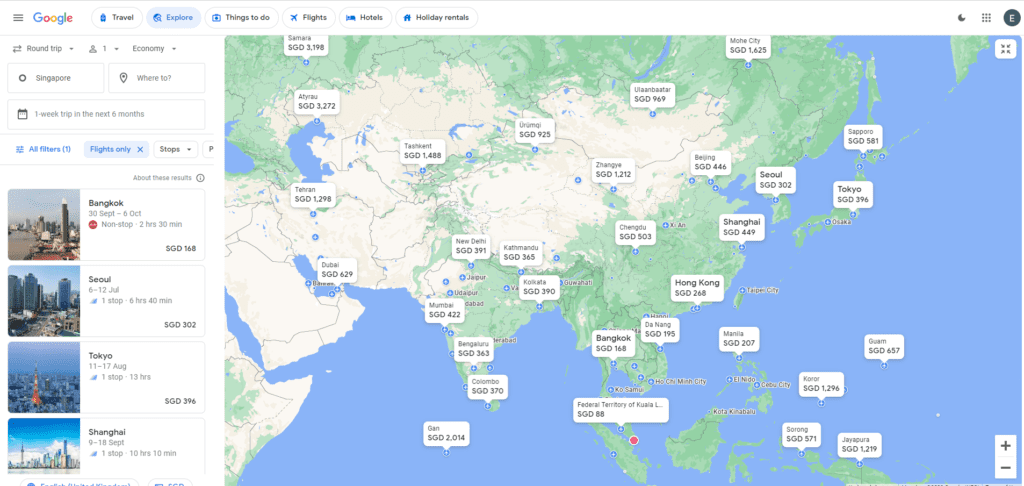Open the Google apps grid

(x=986, y=18)
